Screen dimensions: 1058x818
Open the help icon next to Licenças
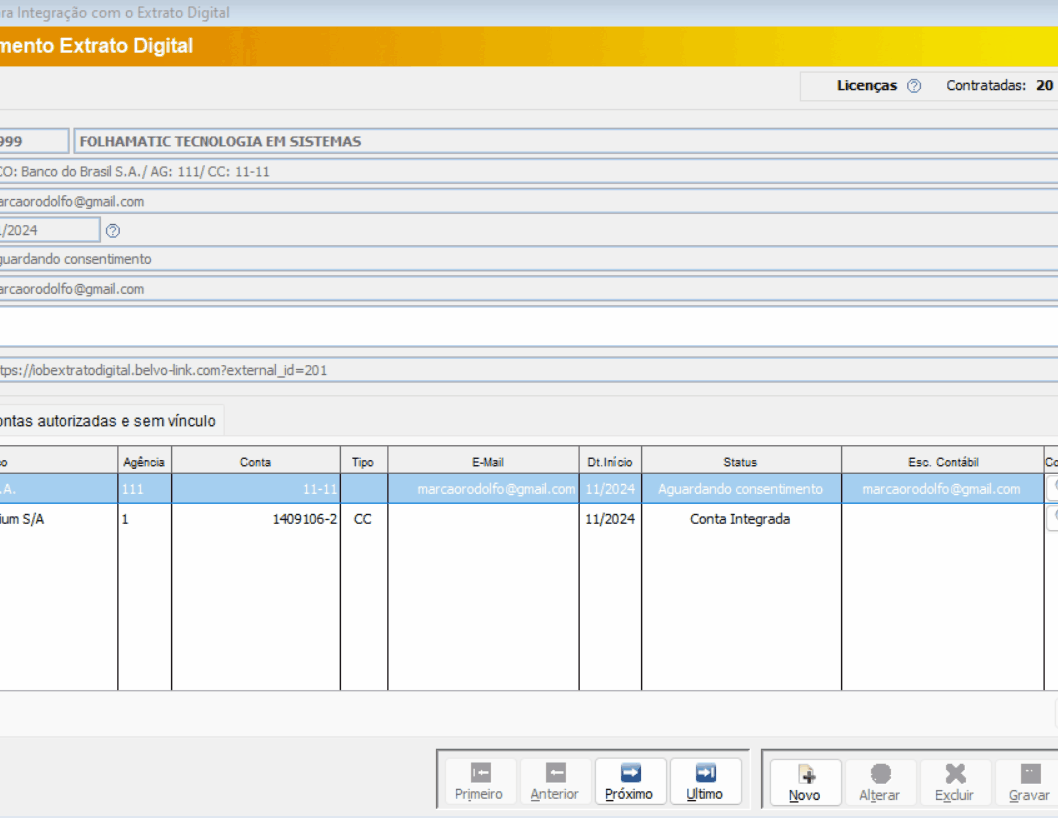pos(914,86)
